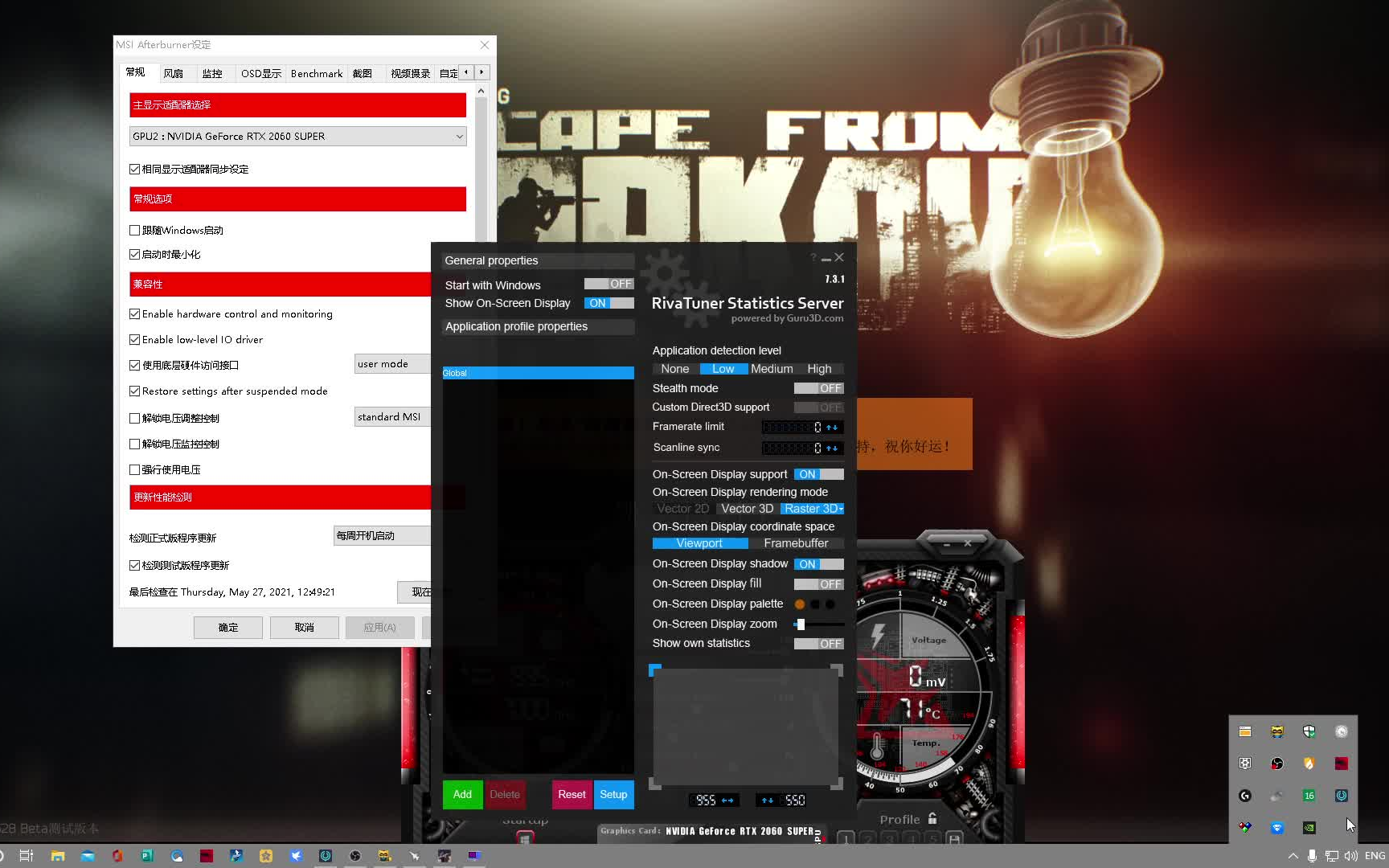This screenshot has height=868, width=1389.
Task: Uncheck Enable hardware control and monitoring
Action: pyautogui.click(x=135, y=313)
